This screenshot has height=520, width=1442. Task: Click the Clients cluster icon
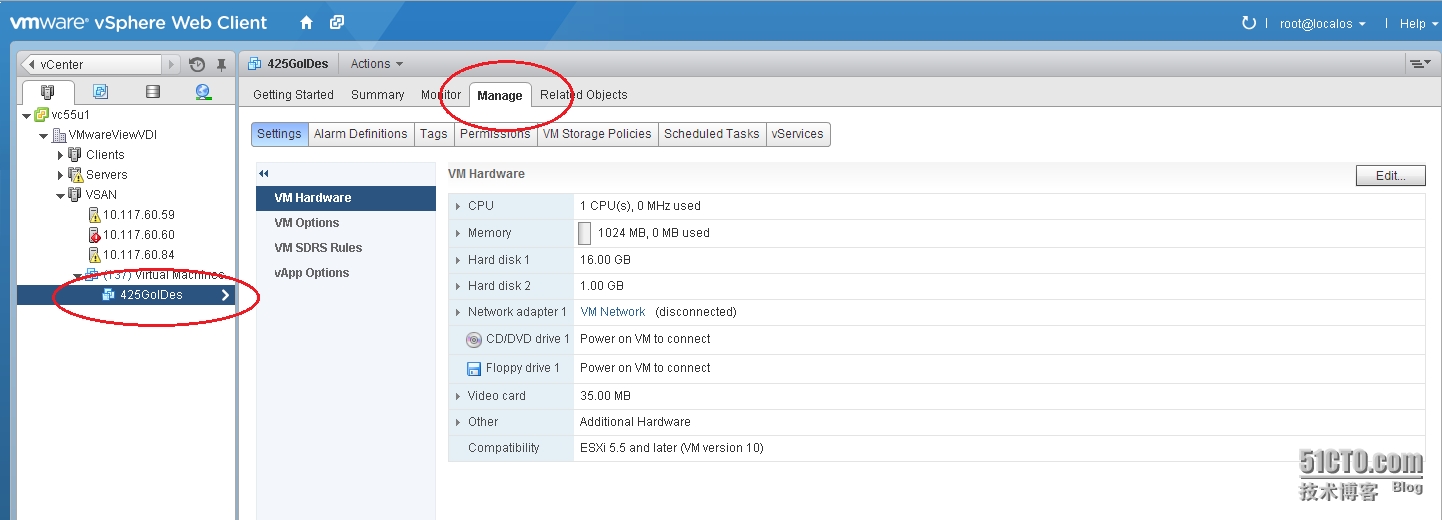click(75, 155)
